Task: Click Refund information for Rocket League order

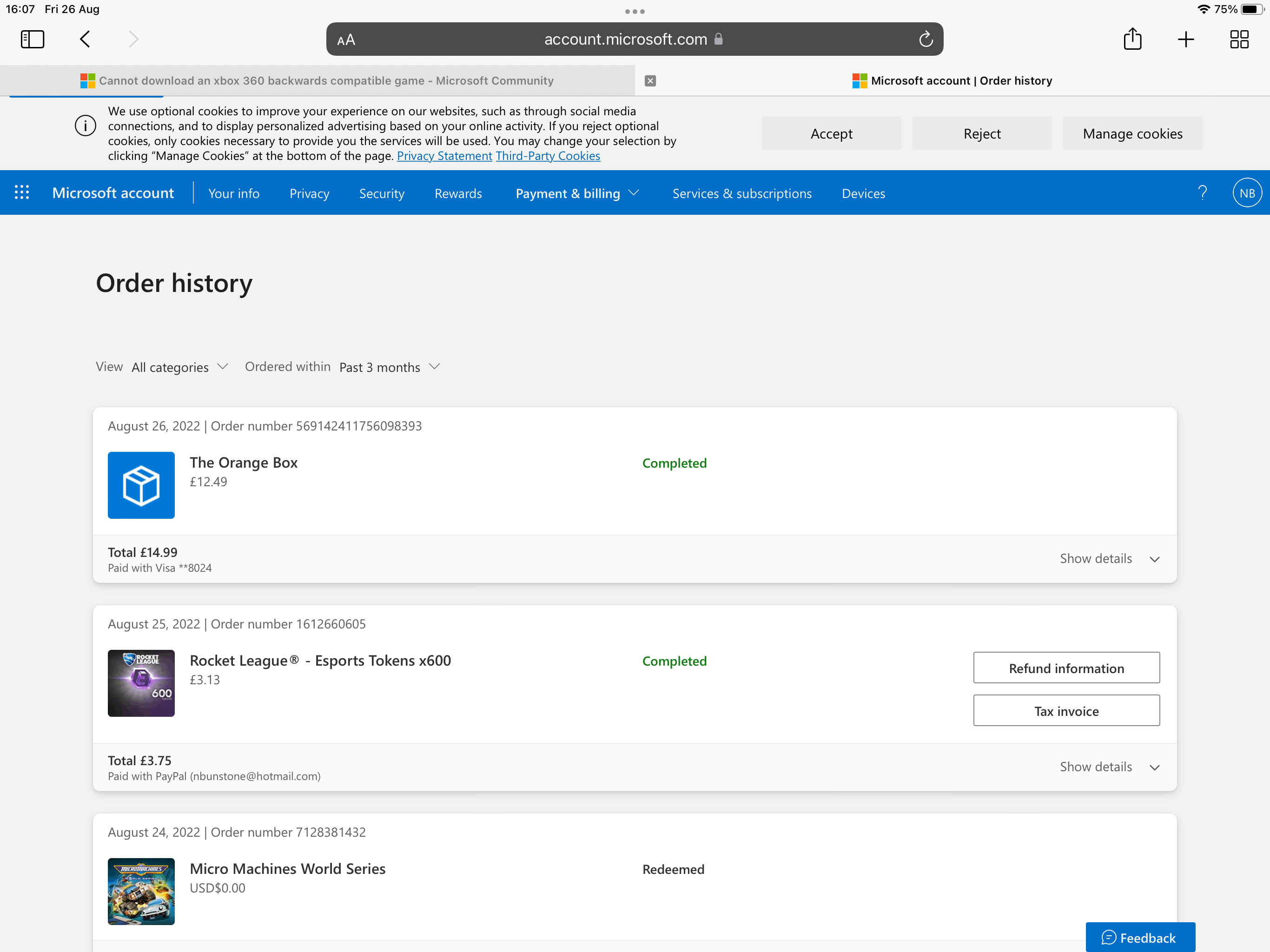Action: 1066,667
